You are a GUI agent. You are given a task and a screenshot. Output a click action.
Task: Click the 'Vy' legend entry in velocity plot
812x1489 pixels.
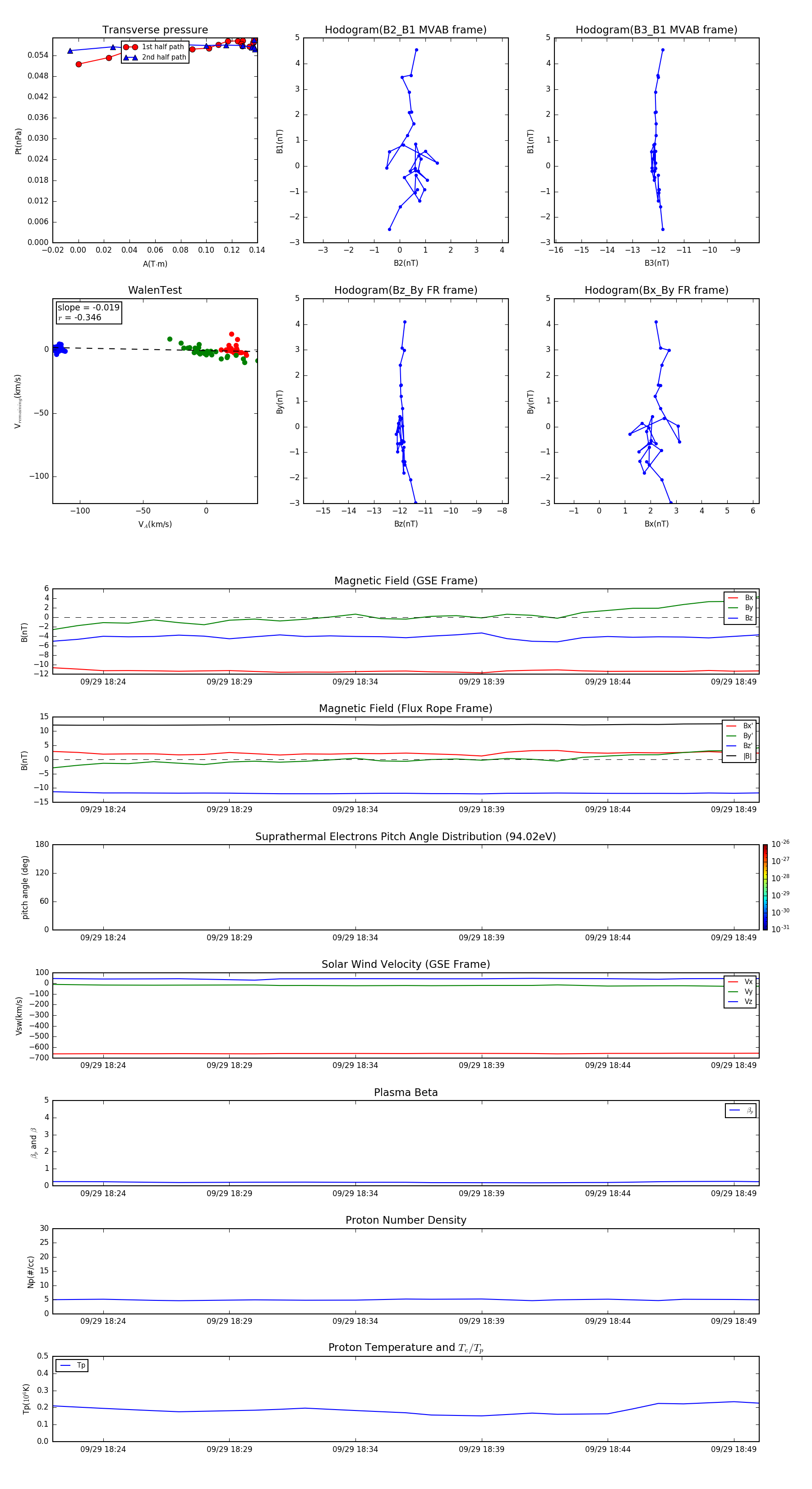[x=740, y=992]
